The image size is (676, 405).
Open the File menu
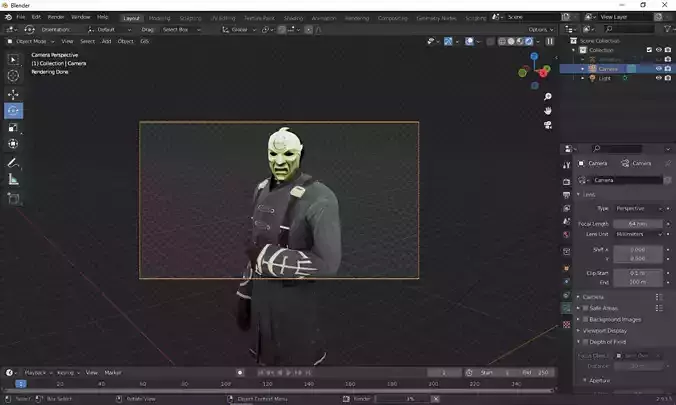(x=21, y=17)
